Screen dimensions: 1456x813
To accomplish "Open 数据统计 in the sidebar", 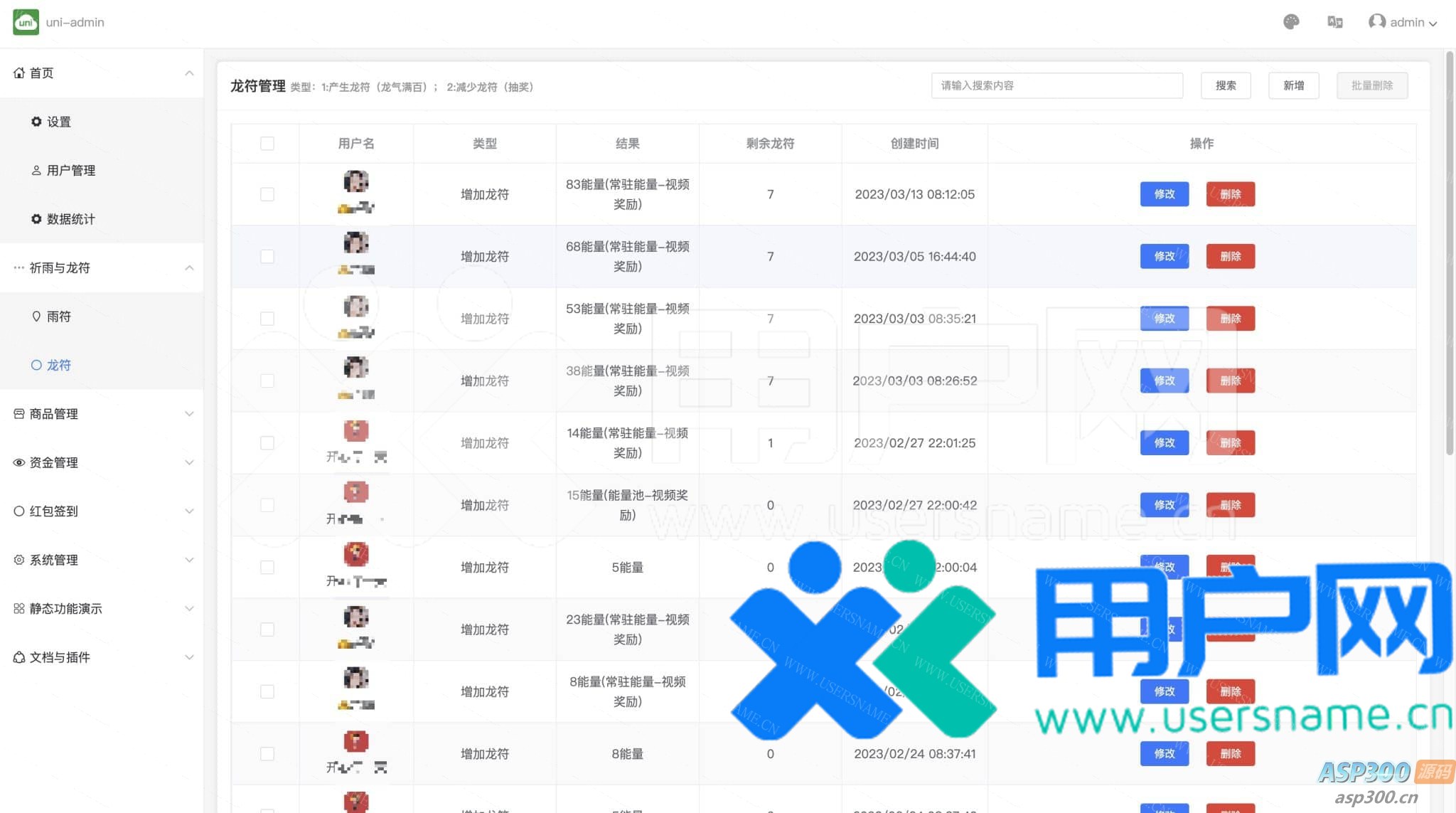I will pos(70,219).
